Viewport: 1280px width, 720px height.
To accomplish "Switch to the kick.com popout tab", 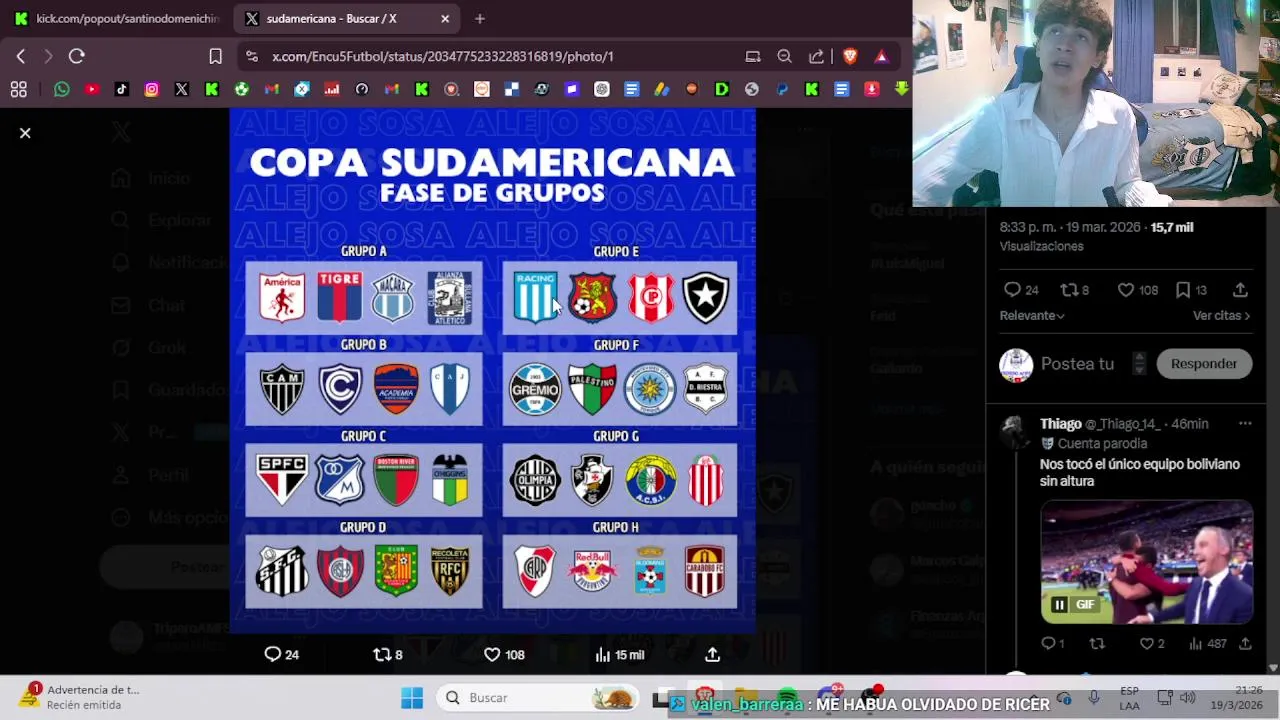I will point(117,18).
